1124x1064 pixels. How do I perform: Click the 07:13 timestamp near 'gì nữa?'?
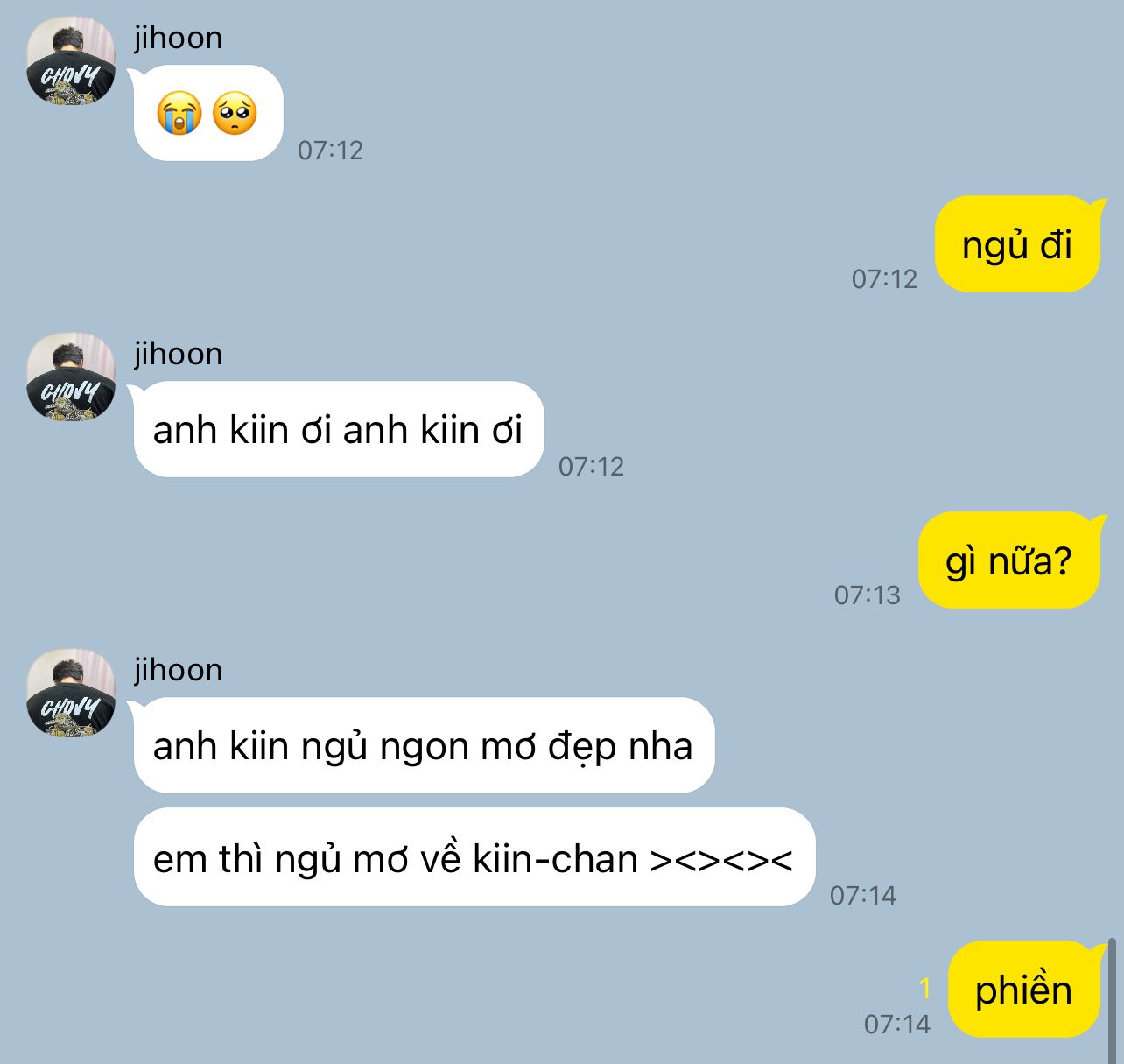(x=867, y=595)
